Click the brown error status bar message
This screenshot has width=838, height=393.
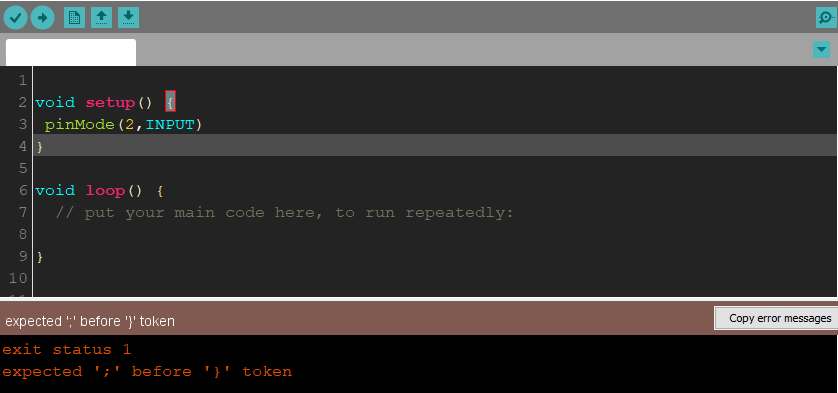90,321
